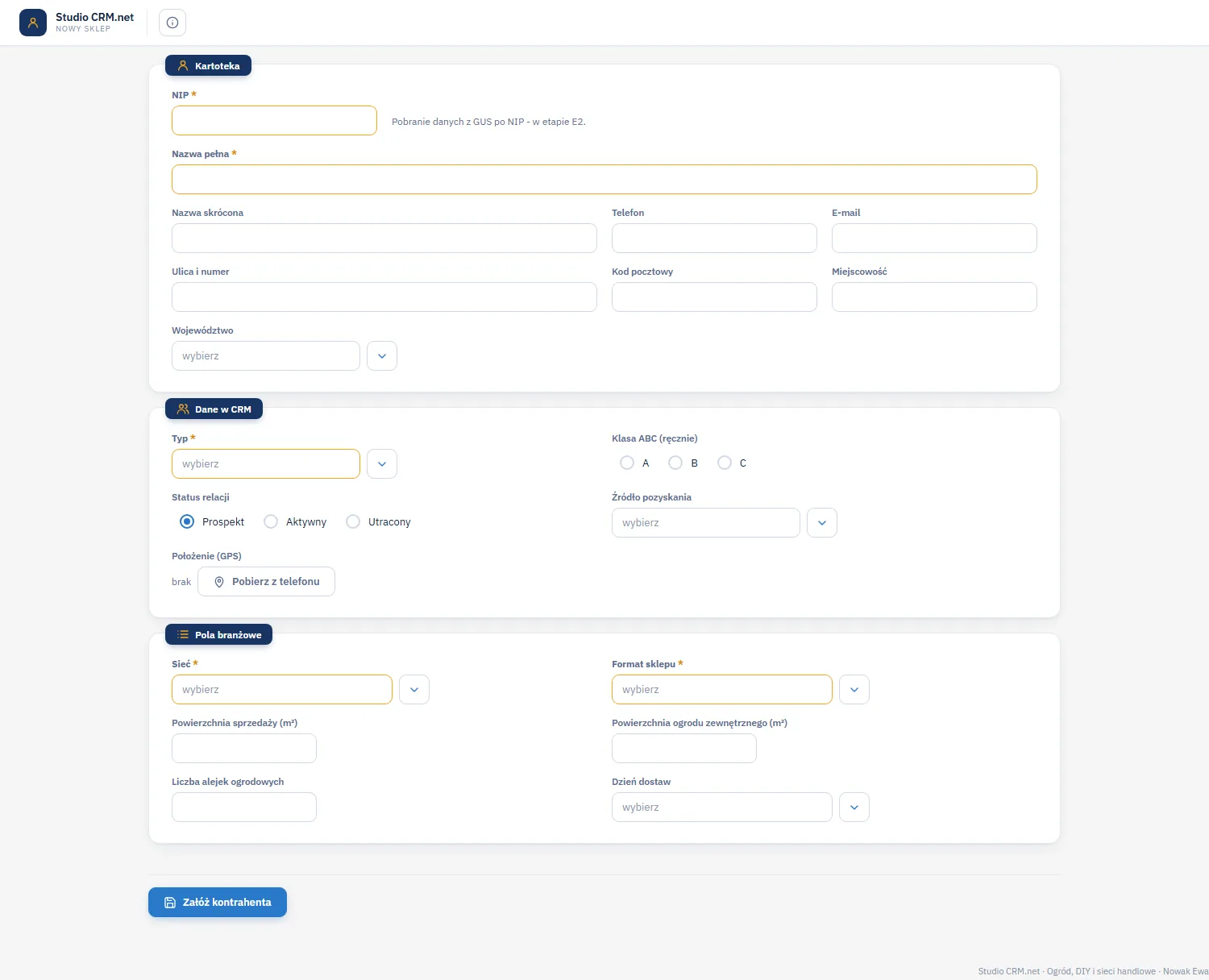Choose Prospekt status relacji
Image resolution: width=1209 pixels, height=980 pixels.
click(x=187, y=521)
